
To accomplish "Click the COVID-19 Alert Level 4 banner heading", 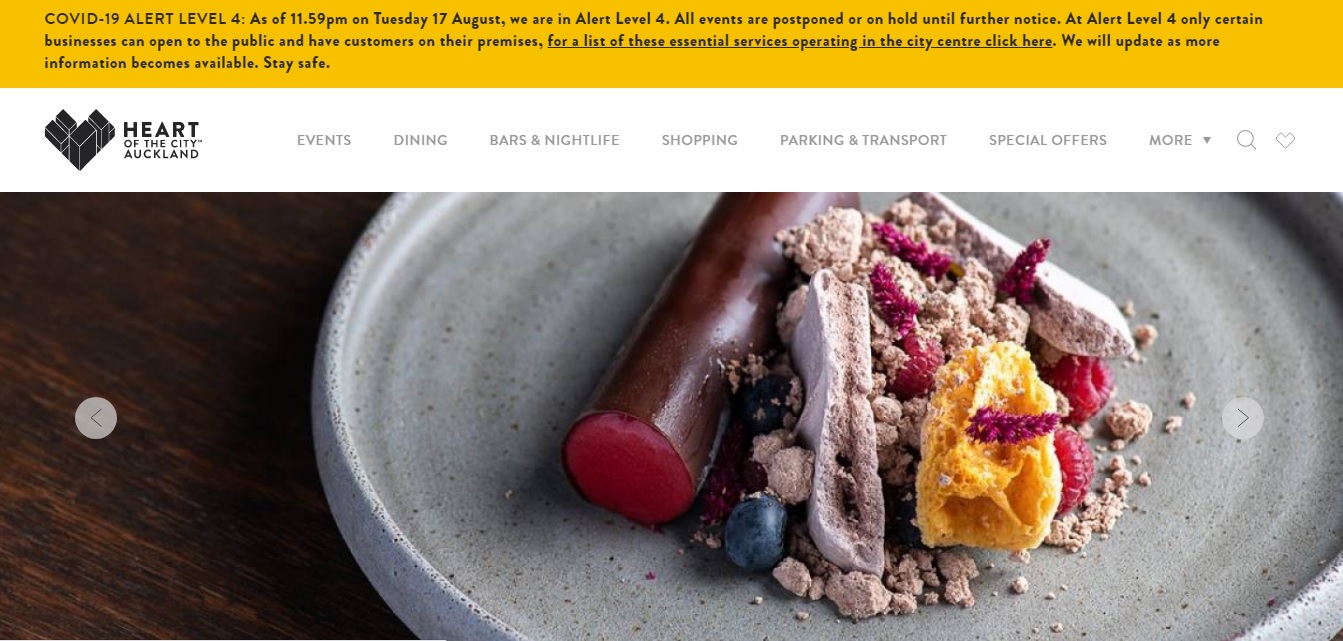I will pyautogui.click(x=144, y=19).
